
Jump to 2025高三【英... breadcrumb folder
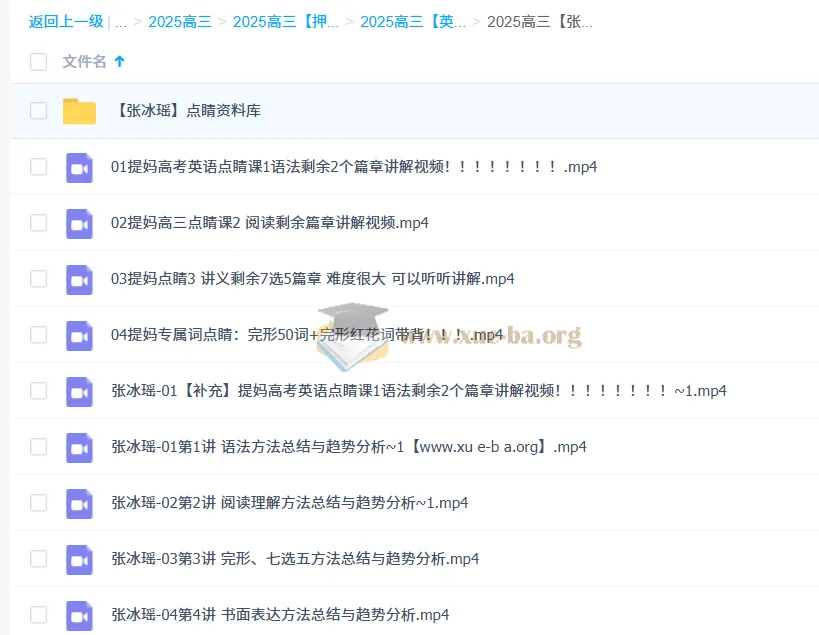[x=412, y=22]
